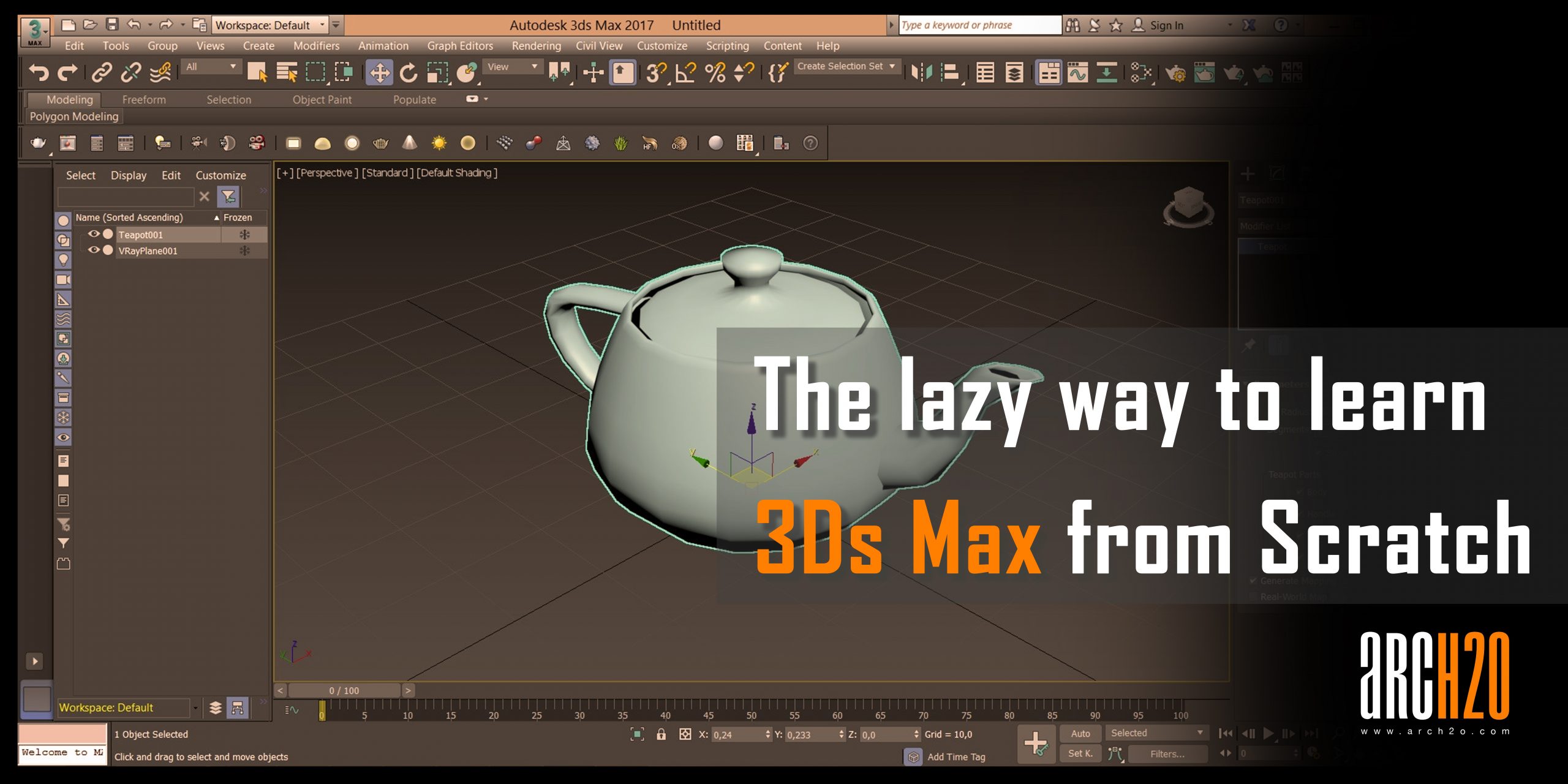
Task: Hide Teapot001 using its eye icon
Action: pyautogui.click(x=93, y=234)
